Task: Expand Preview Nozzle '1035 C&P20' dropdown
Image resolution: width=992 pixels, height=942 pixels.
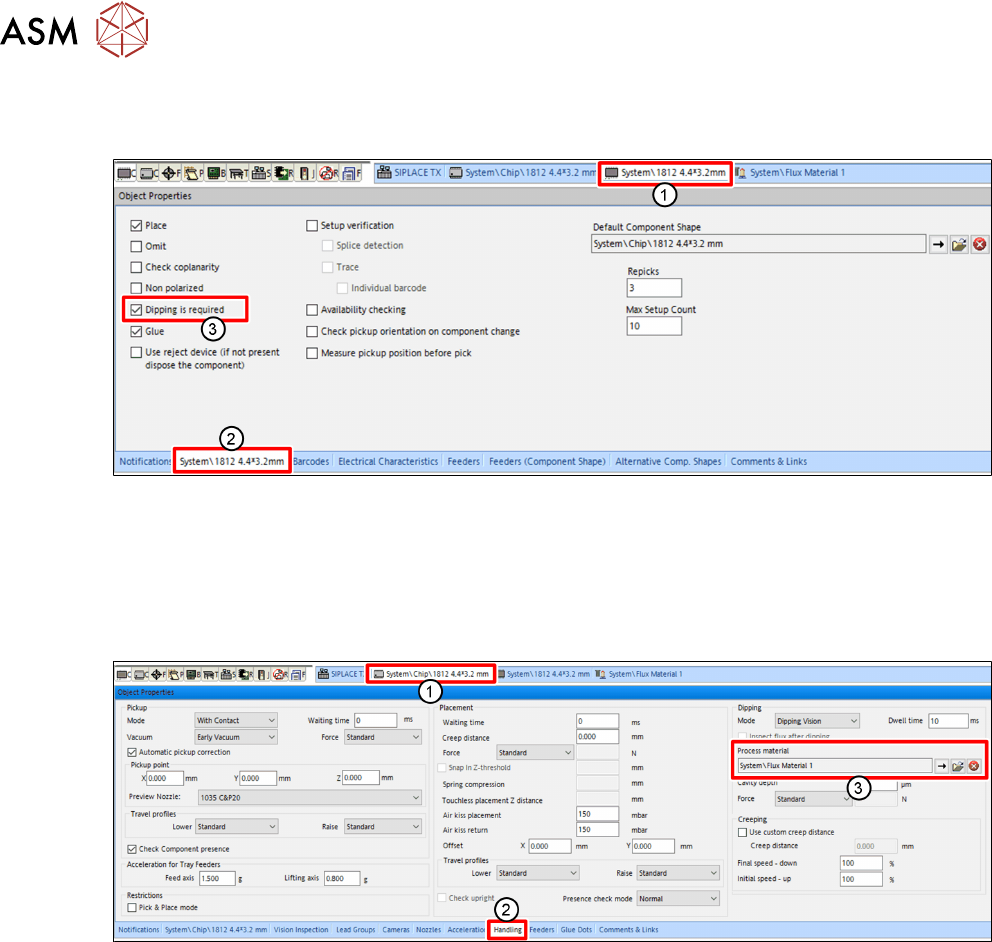Action: pos(310,798)
